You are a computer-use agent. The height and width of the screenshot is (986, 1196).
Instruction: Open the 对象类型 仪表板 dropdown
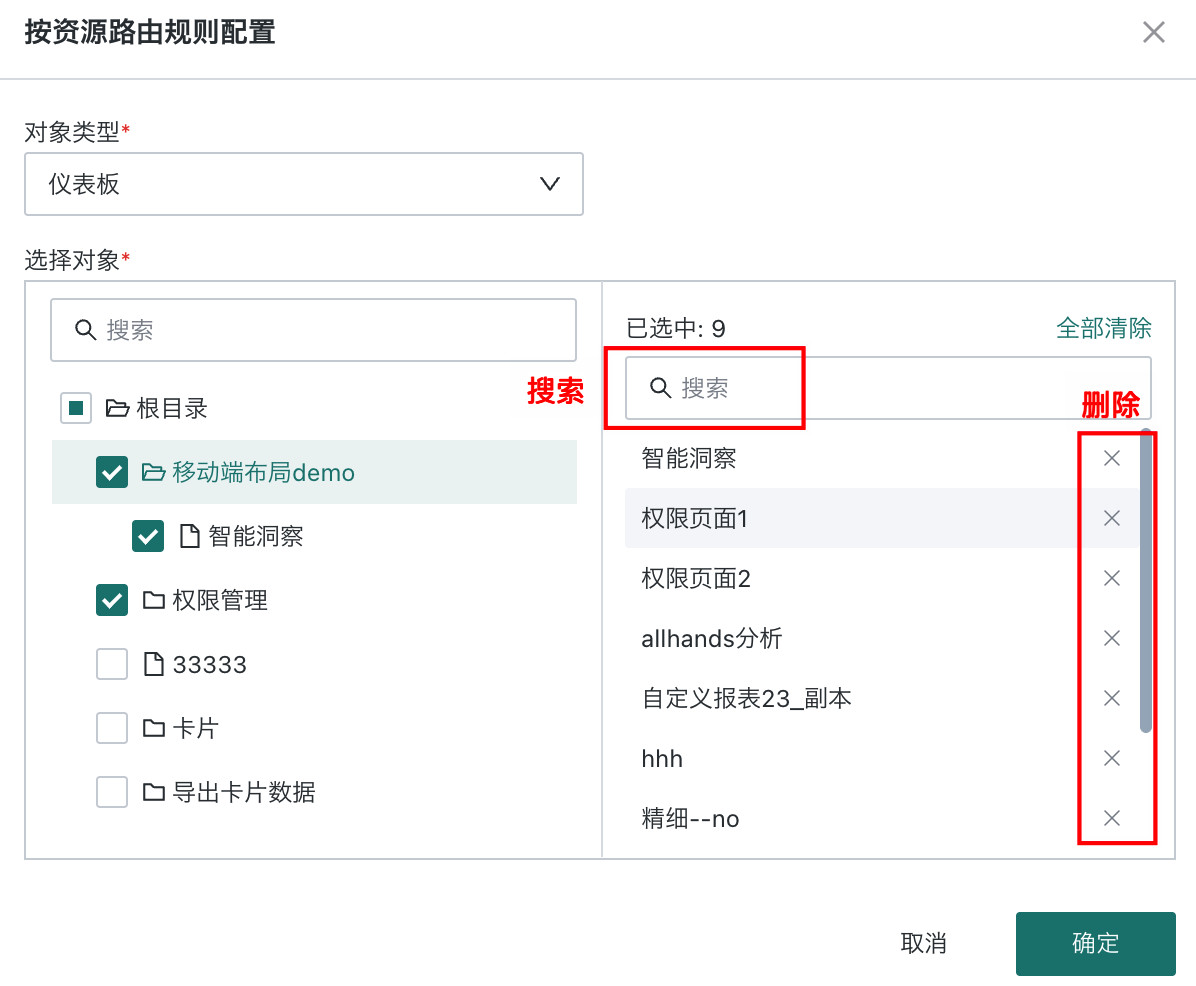(x=304, y=184)
